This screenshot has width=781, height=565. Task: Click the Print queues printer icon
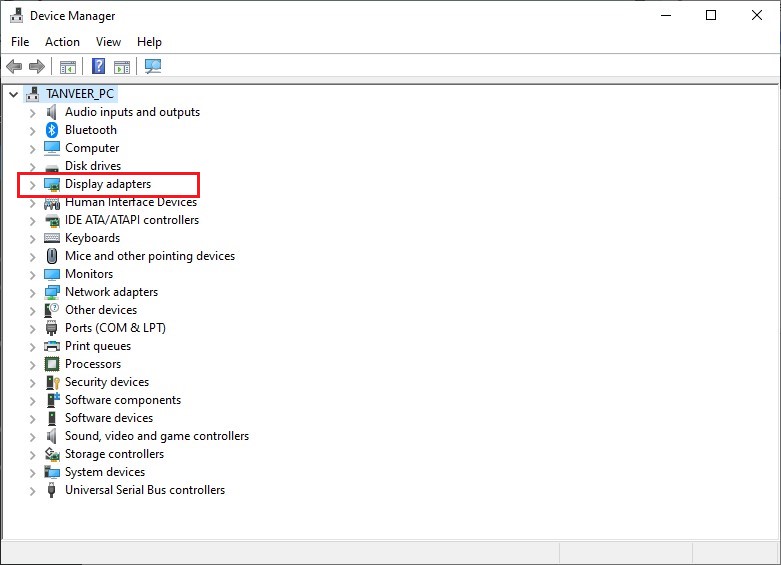52,346
